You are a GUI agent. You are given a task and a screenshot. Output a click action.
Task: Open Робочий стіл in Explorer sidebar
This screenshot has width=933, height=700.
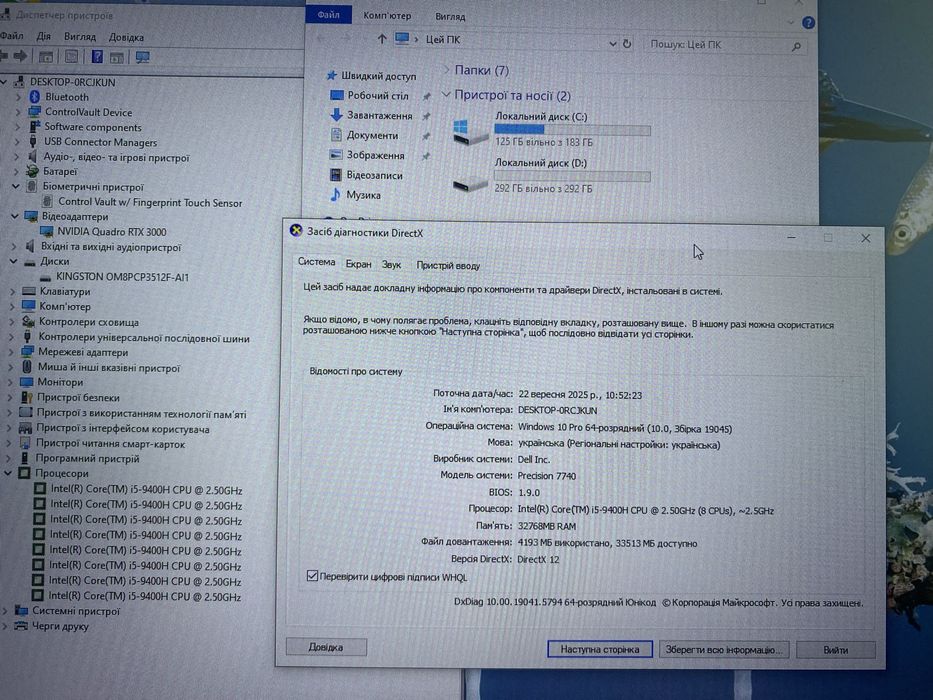(x=378, y=95)
